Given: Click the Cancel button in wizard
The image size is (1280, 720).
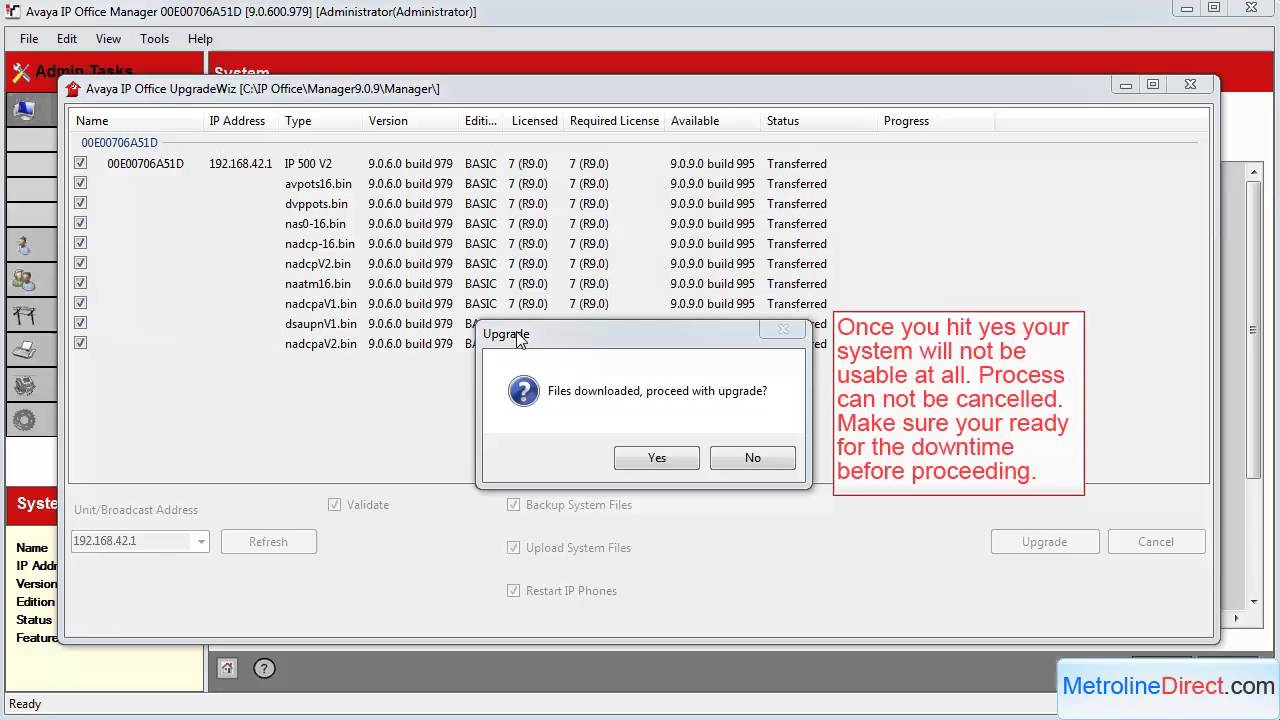Looking at the screenshot, I should tap(1156, 542).
